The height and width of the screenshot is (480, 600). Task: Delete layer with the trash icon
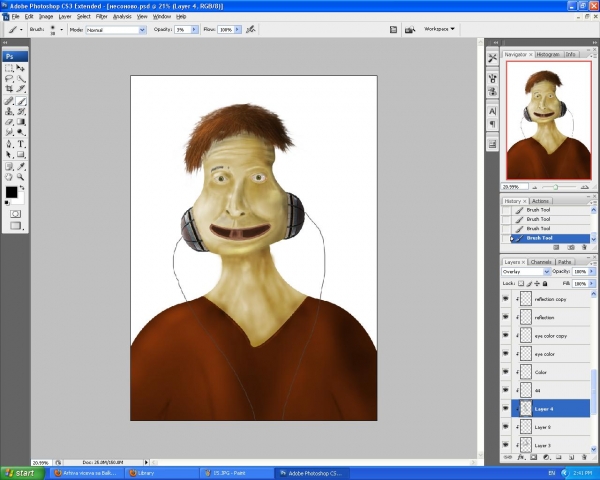click(x=584, y=457)
